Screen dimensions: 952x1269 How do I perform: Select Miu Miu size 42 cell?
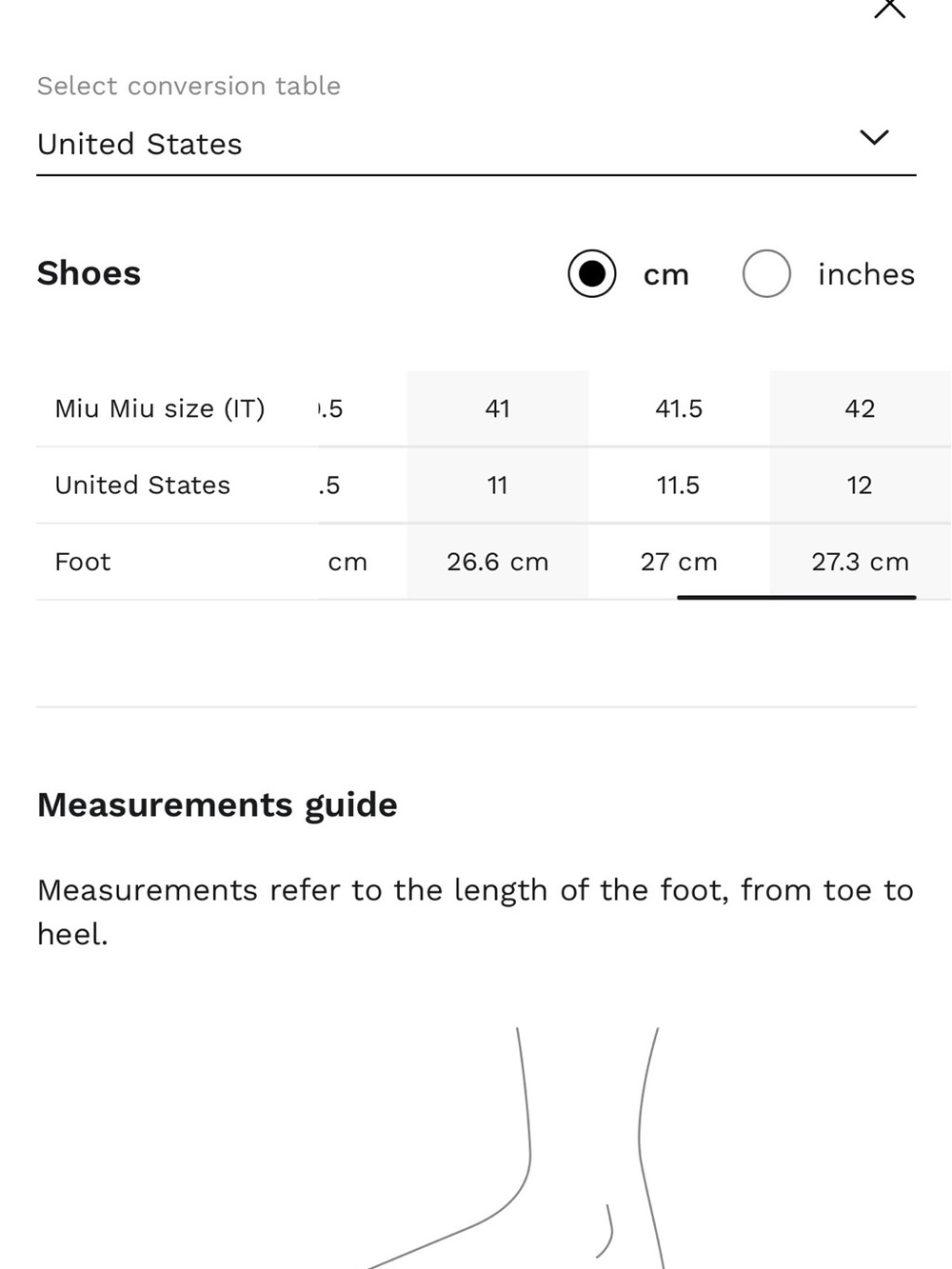pos(860,408)
